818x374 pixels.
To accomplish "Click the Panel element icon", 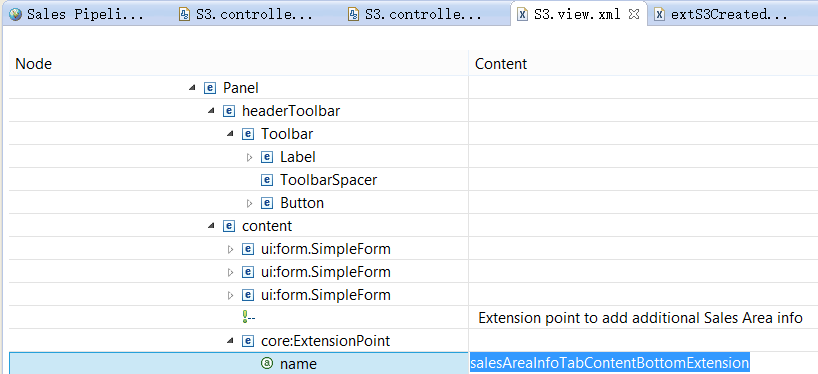I will (209, 88).
